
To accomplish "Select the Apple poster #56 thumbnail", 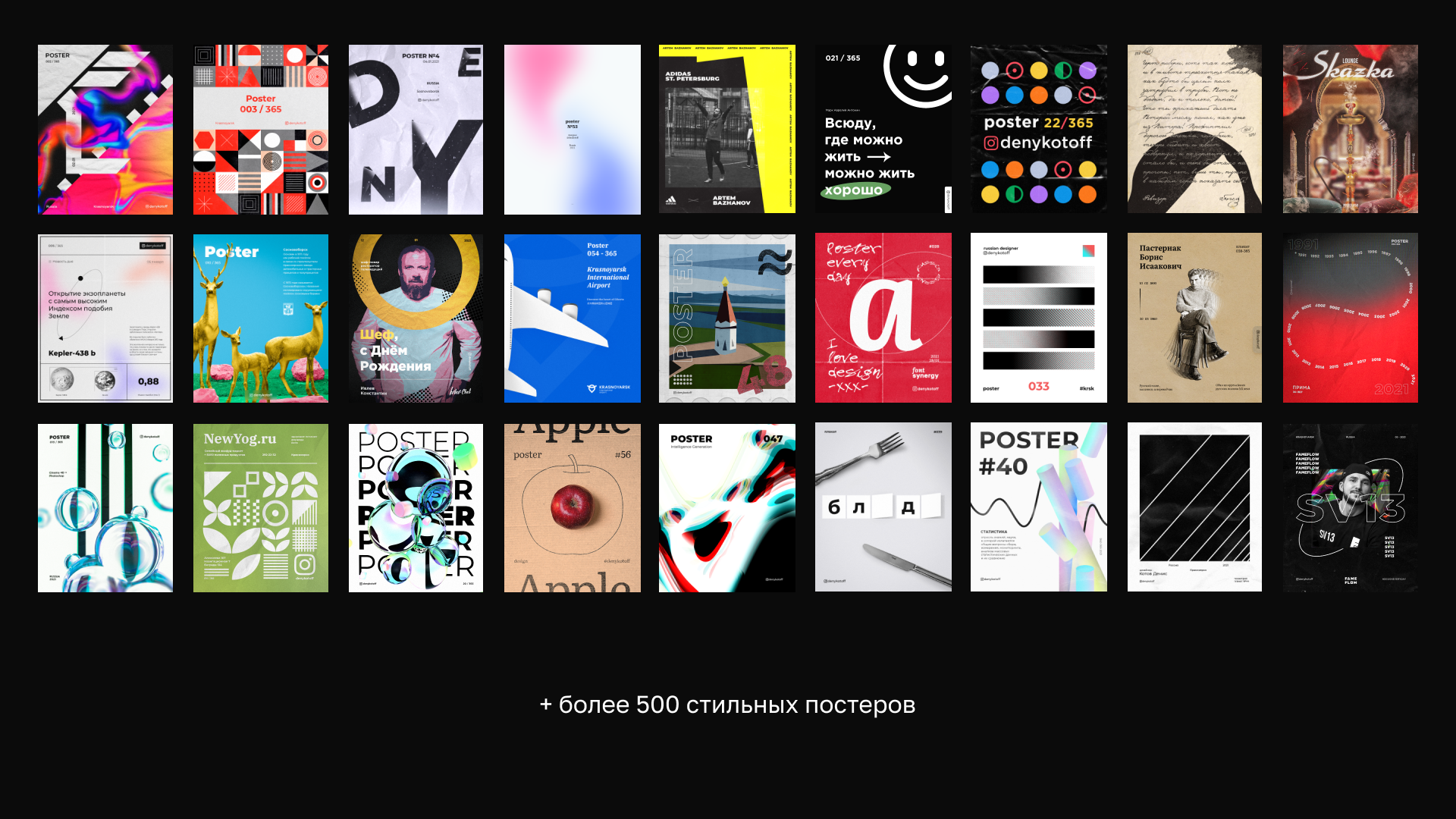I will (x=572, y=508).
